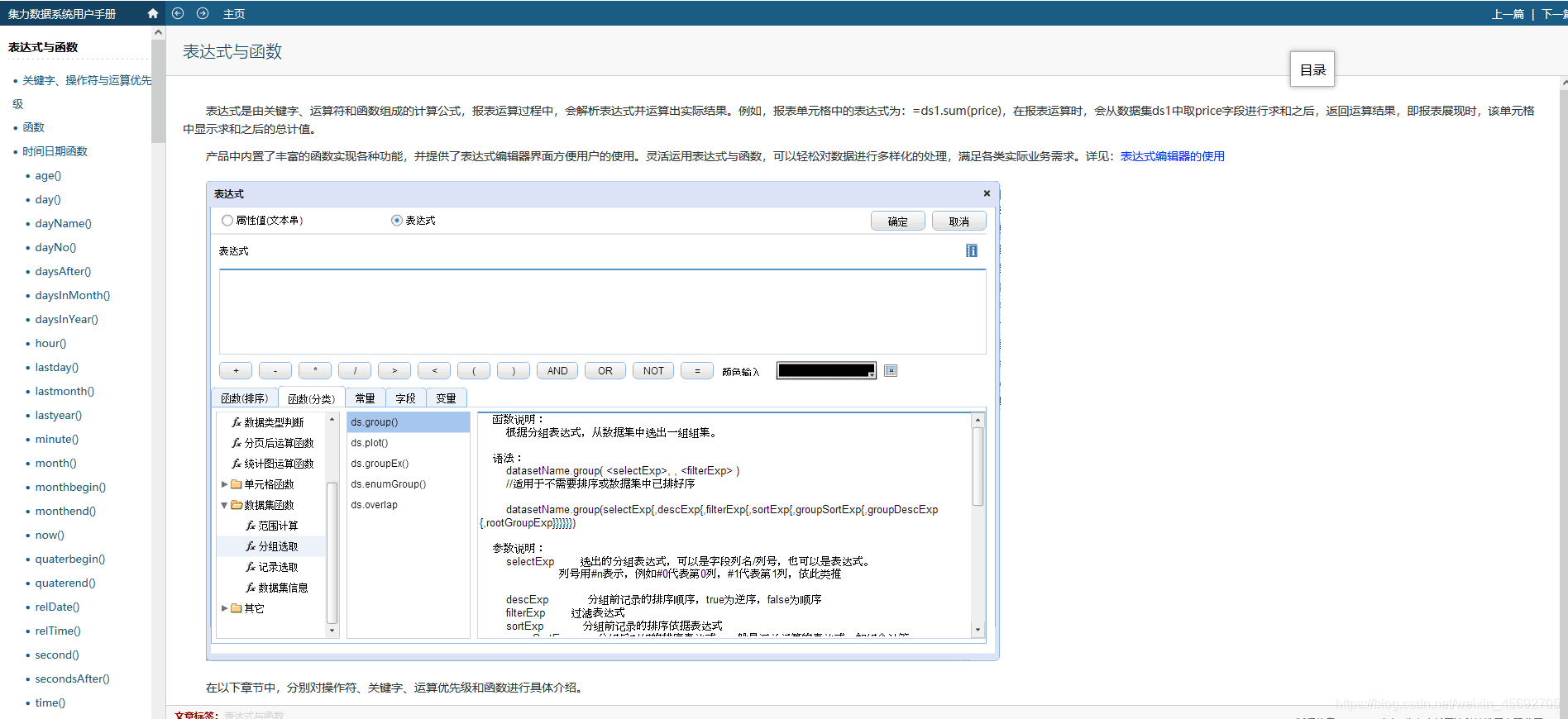The width and height of the screenshot is (1568, 719).
Task: Open the 主页 link in the top bar
Action: pos(234,14)
